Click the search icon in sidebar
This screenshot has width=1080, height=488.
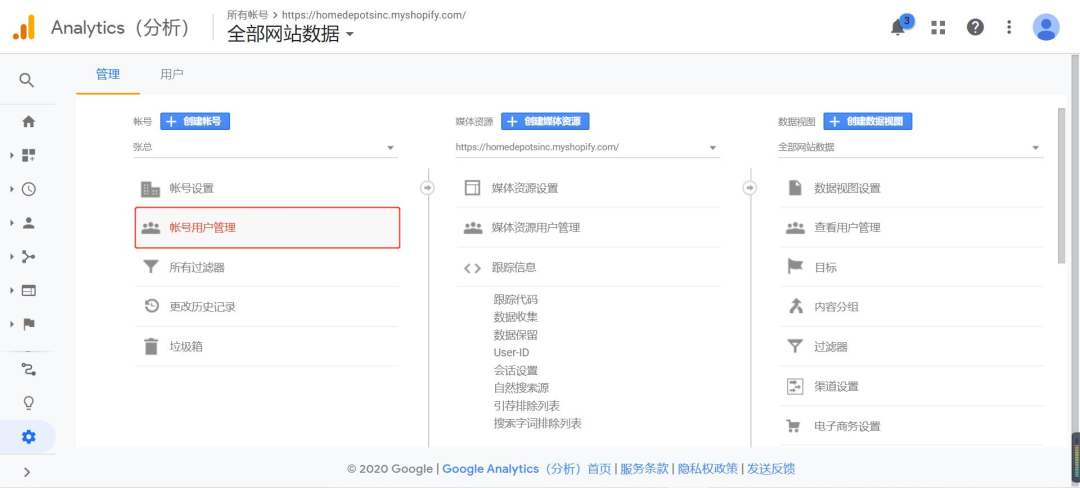pos(26,81)
